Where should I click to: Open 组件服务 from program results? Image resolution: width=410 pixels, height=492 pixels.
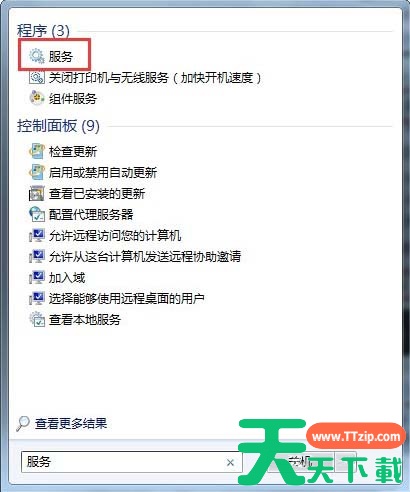[x=73, y=99]
